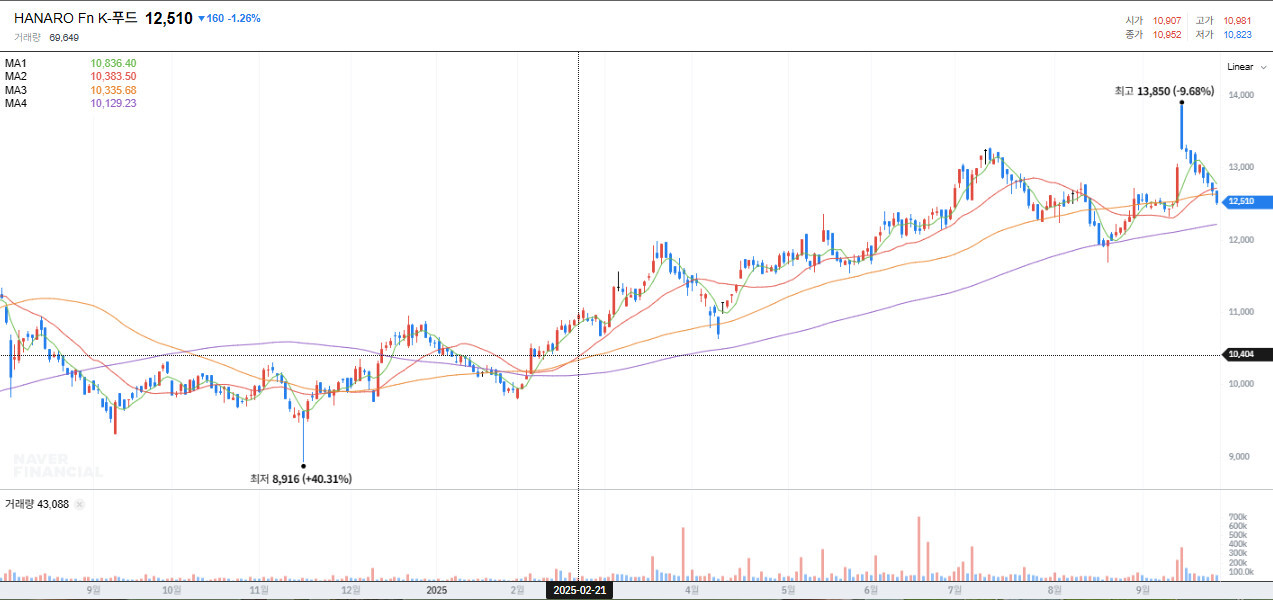Image resolution: width=1273 pixels, height=600 pixels.
Task: Select the MA2 moving average label
Action: 16,76
